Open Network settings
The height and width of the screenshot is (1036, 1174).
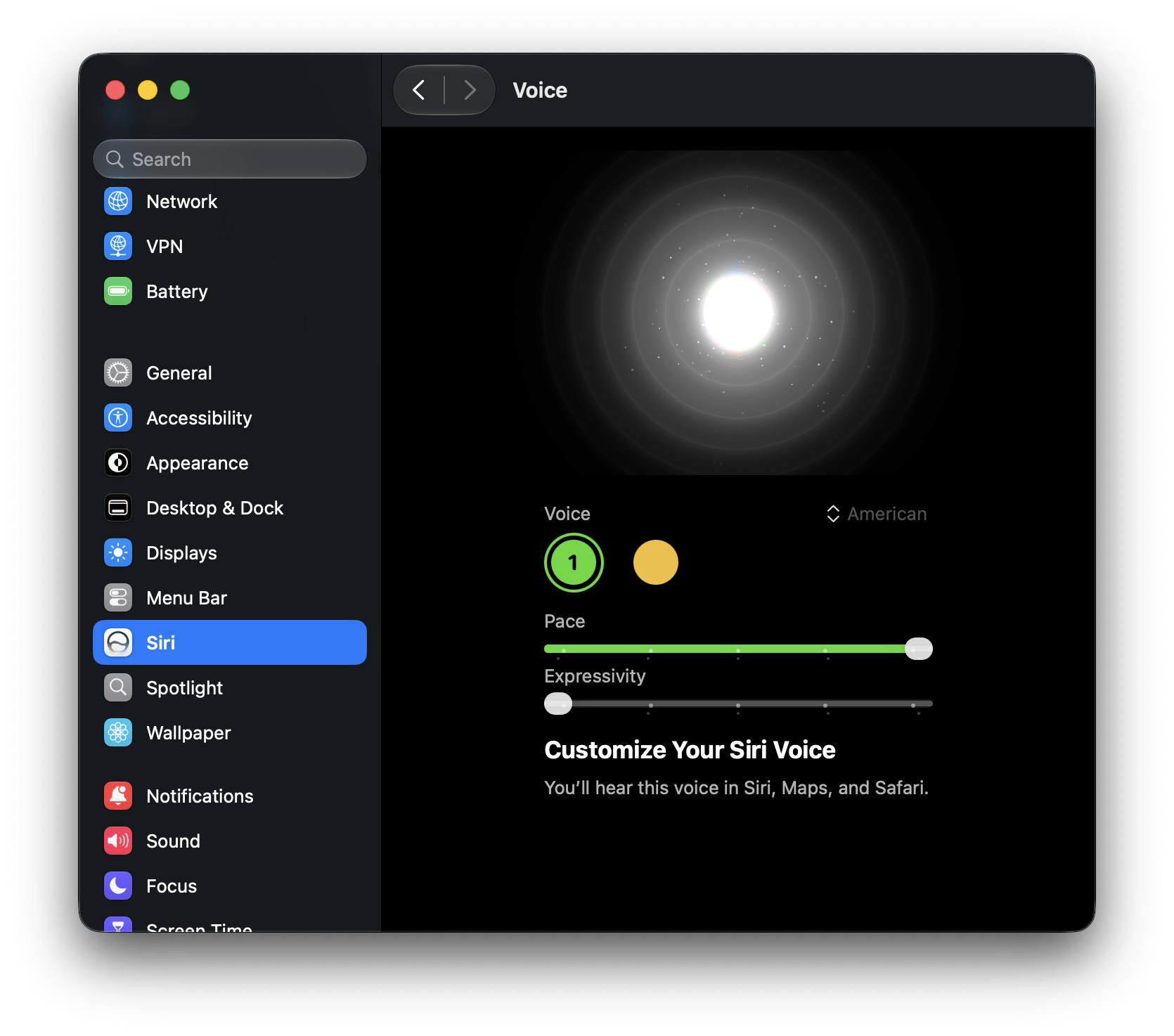230,202
